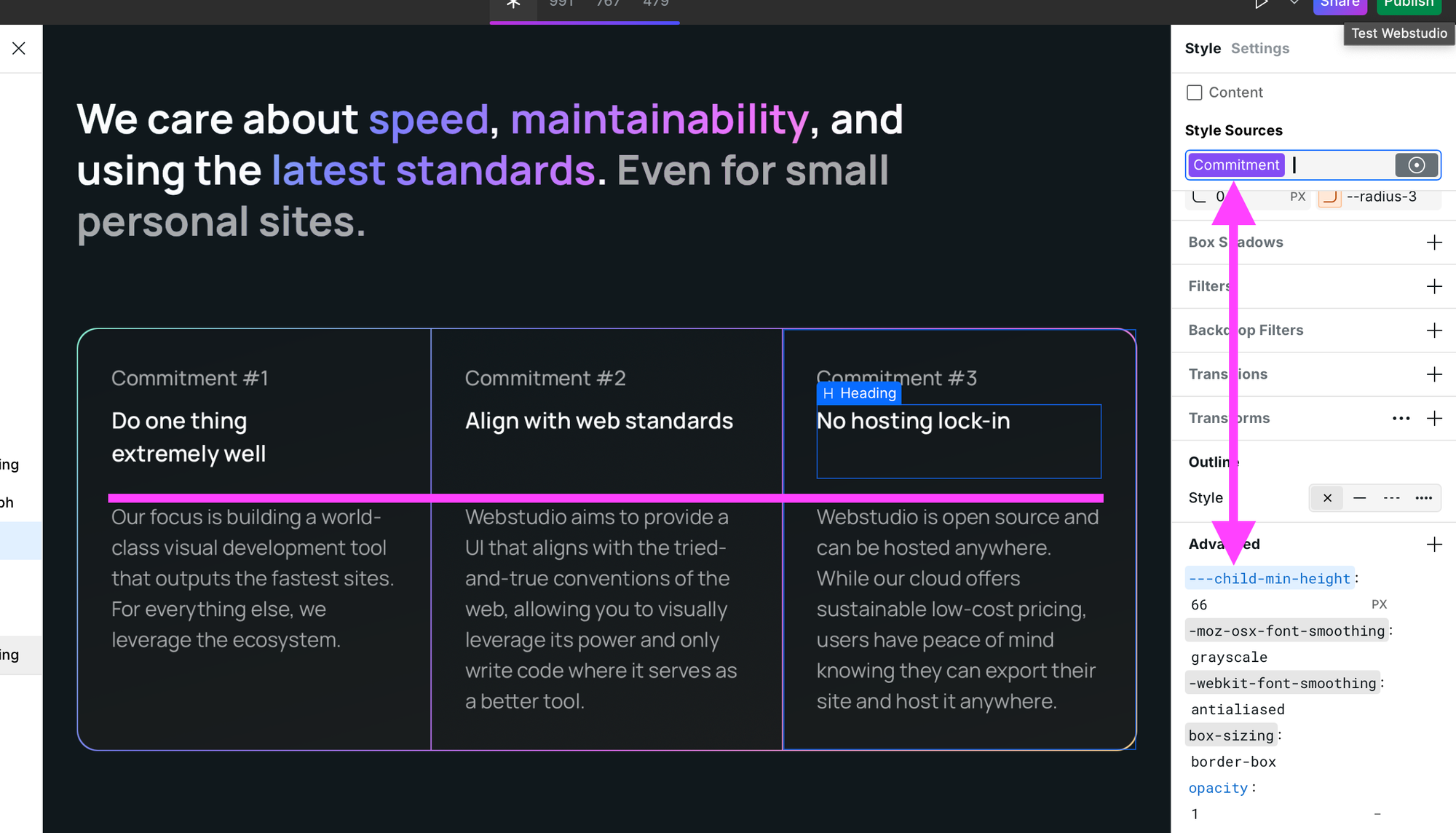The height and width of the screenshot is (833, 1456).
Task: Start preview with the play icon
Action: [x=1262, y=3]
